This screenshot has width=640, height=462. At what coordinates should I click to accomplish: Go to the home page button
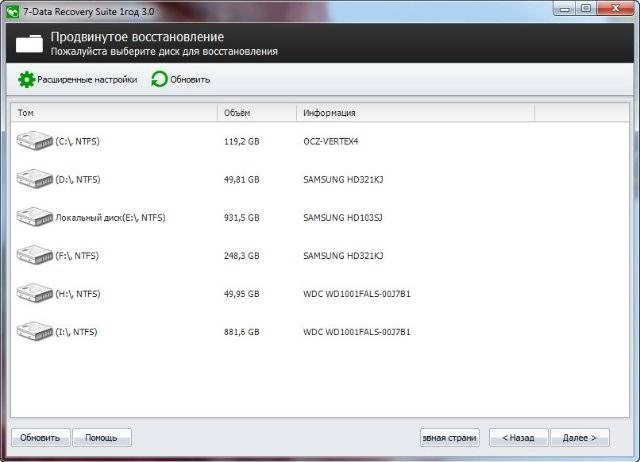[449, 438]
